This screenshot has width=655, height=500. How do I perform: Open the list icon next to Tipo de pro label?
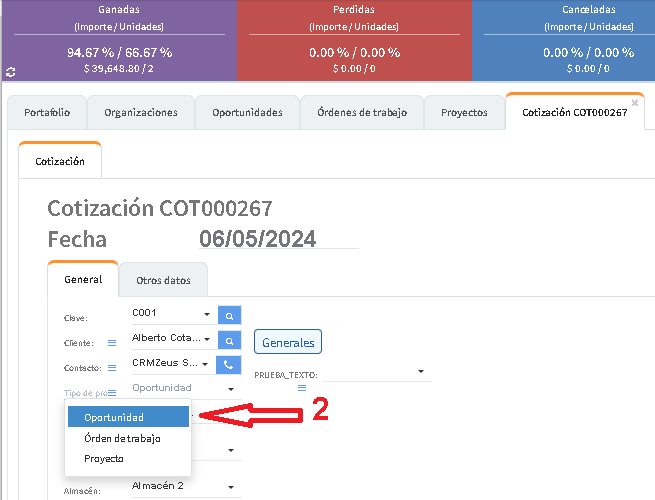click(x=112, y=393)
